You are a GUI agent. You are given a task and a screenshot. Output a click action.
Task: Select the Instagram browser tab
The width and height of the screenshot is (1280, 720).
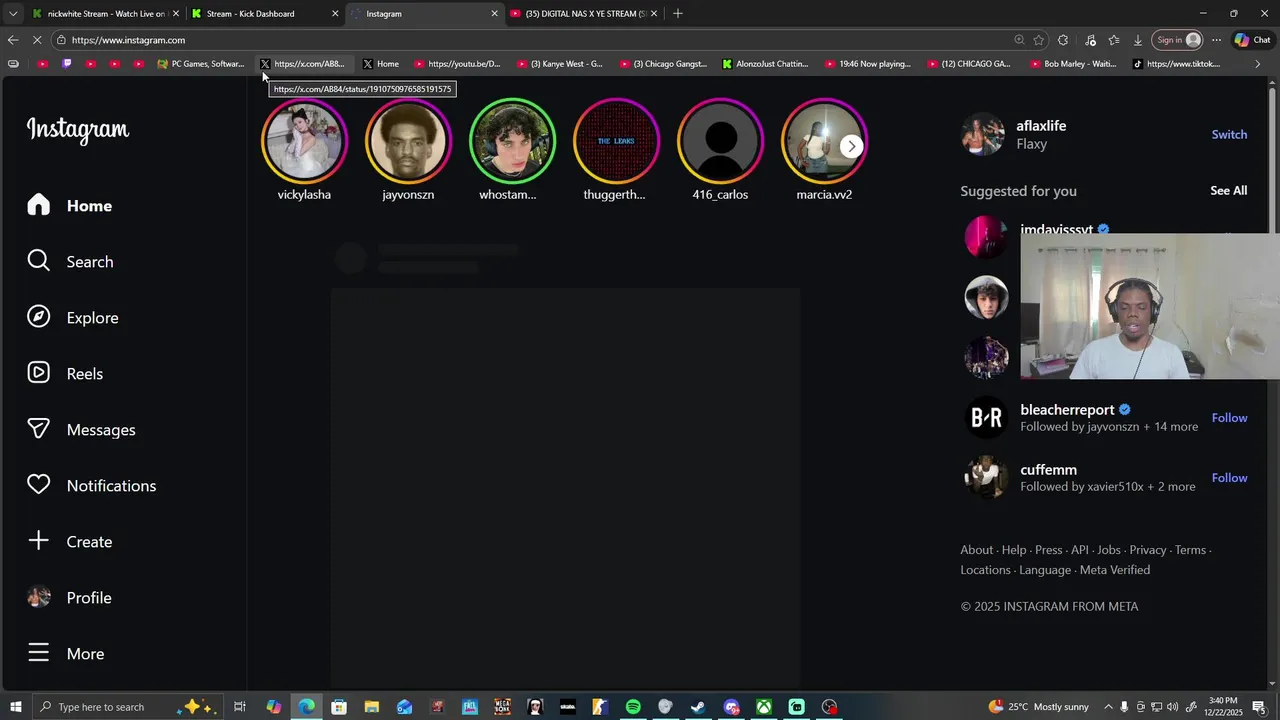pyautogui.click(x=423, y=14)
